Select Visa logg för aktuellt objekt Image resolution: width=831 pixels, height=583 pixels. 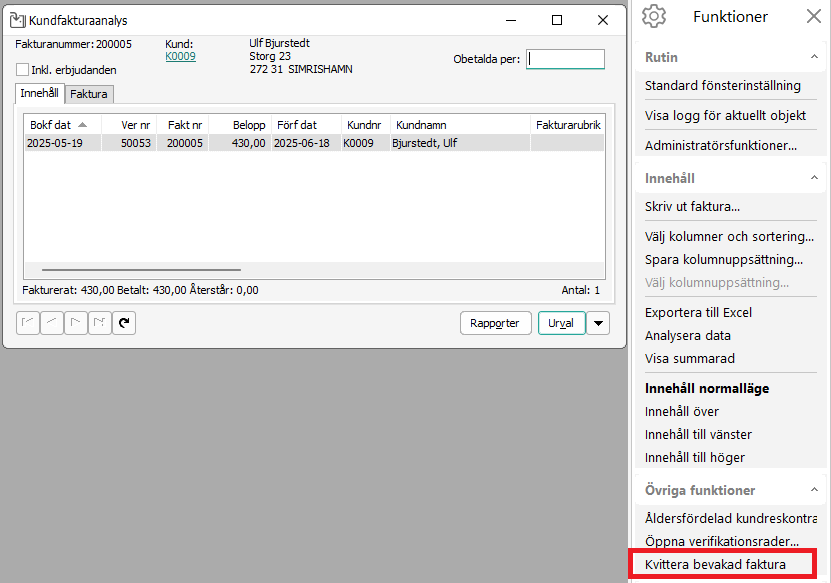(725, 115)
